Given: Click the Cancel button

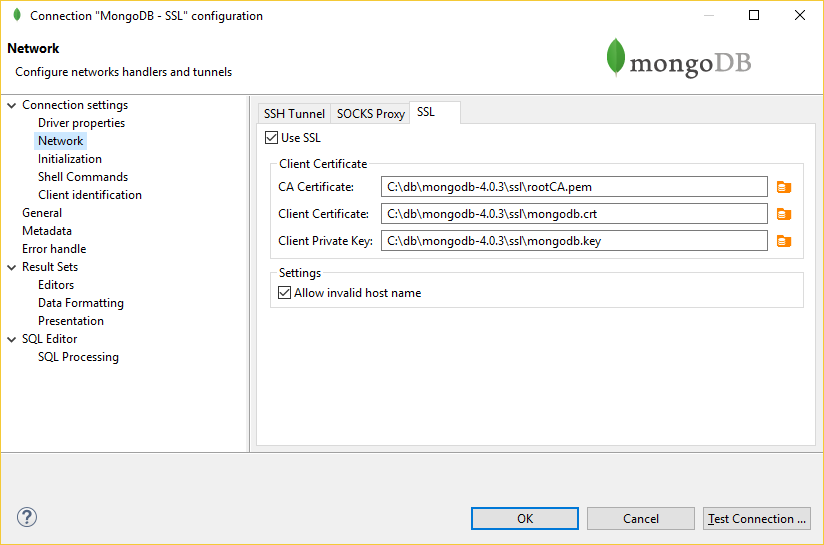Looking at the screenshot, I should pyautogui.click(x=641, y=519).
